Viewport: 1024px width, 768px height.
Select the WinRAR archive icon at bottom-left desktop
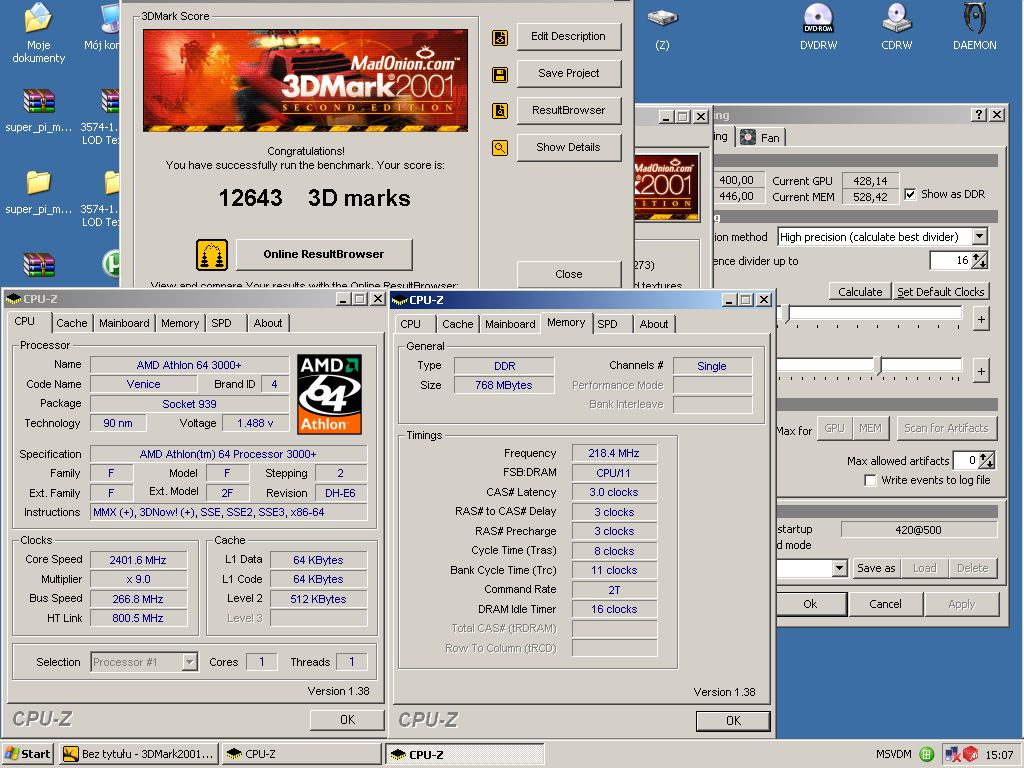tap(39, 265)
